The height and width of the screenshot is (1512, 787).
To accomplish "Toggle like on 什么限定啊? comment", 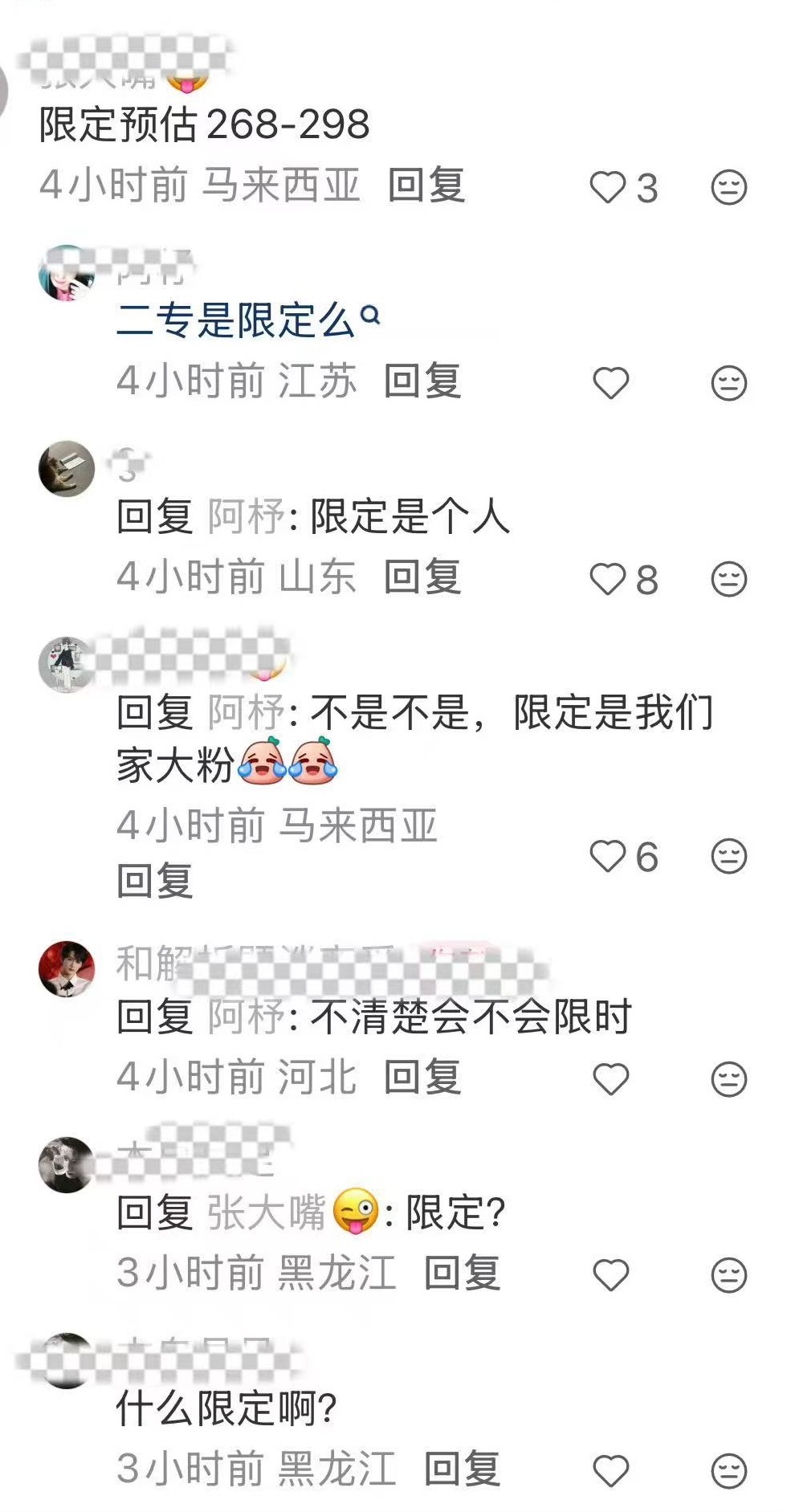I will click(x=610, y=1471).
